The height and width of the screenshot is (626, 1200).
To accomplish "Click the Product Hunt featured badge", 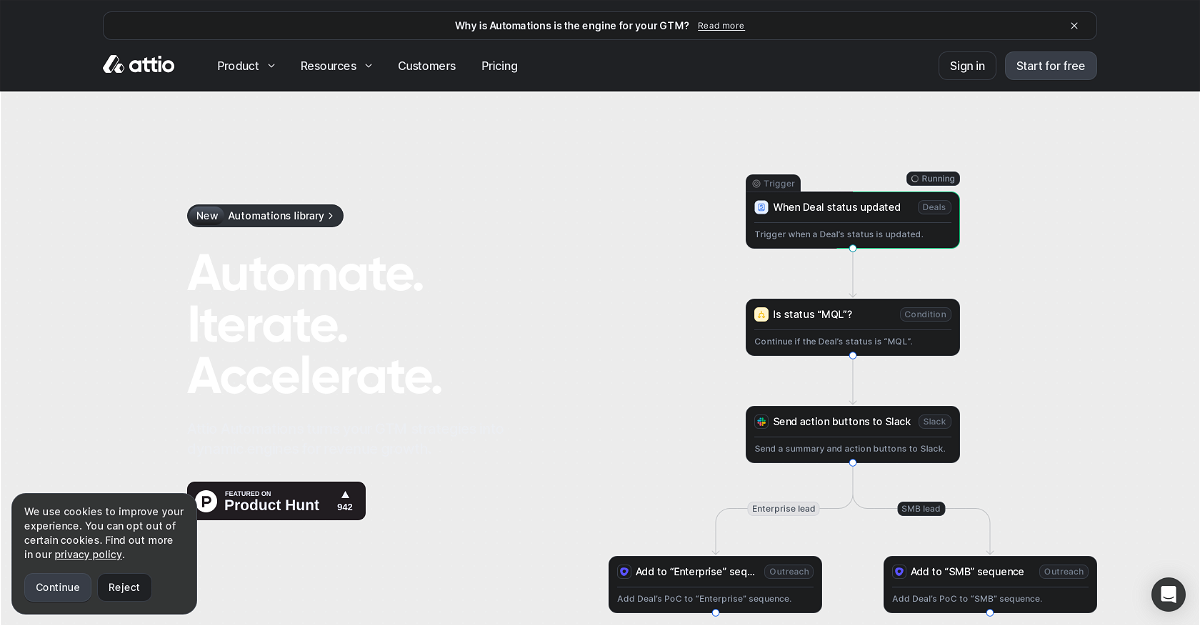I will (x=276, y=501).
